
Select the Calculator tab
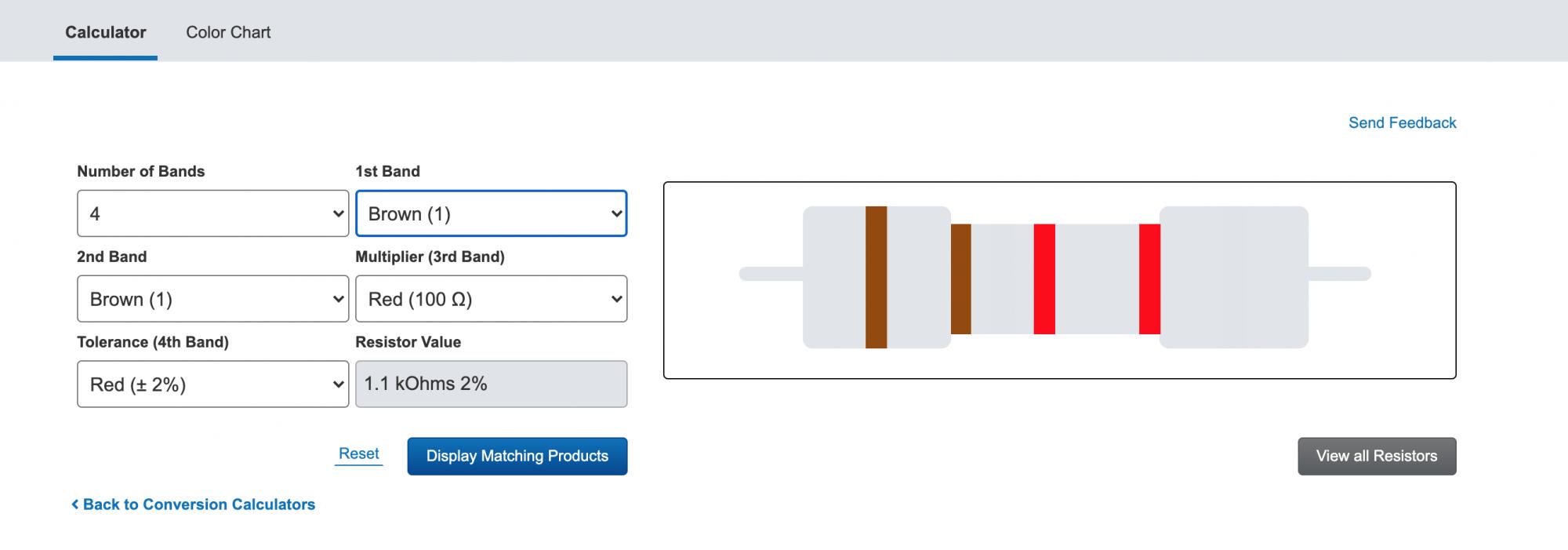point(105,32)
